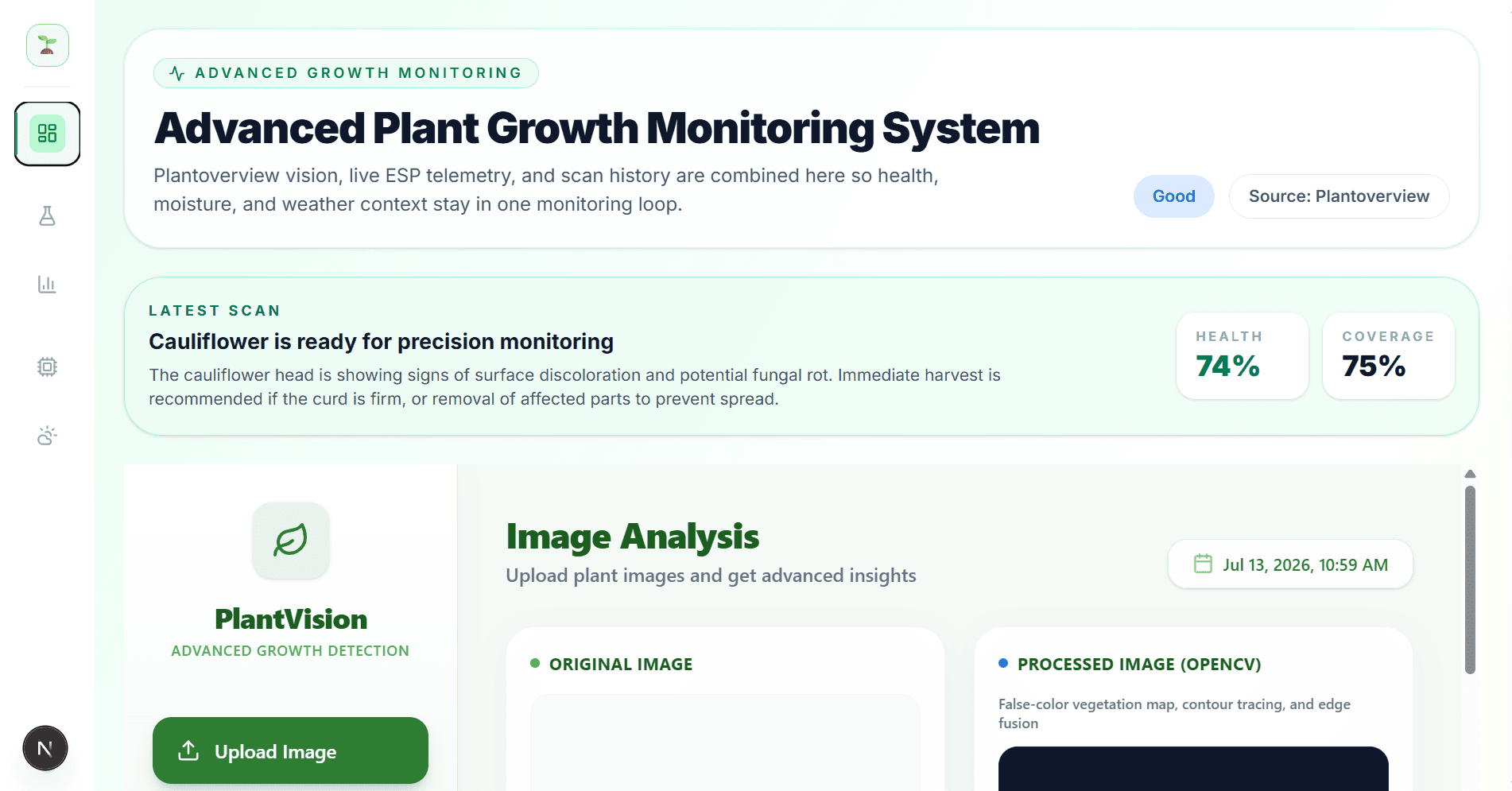Image resolution: width=1512 pixels, height=791 pixels.
Task: Click the round N badge icon
Action: coord(45,748)
